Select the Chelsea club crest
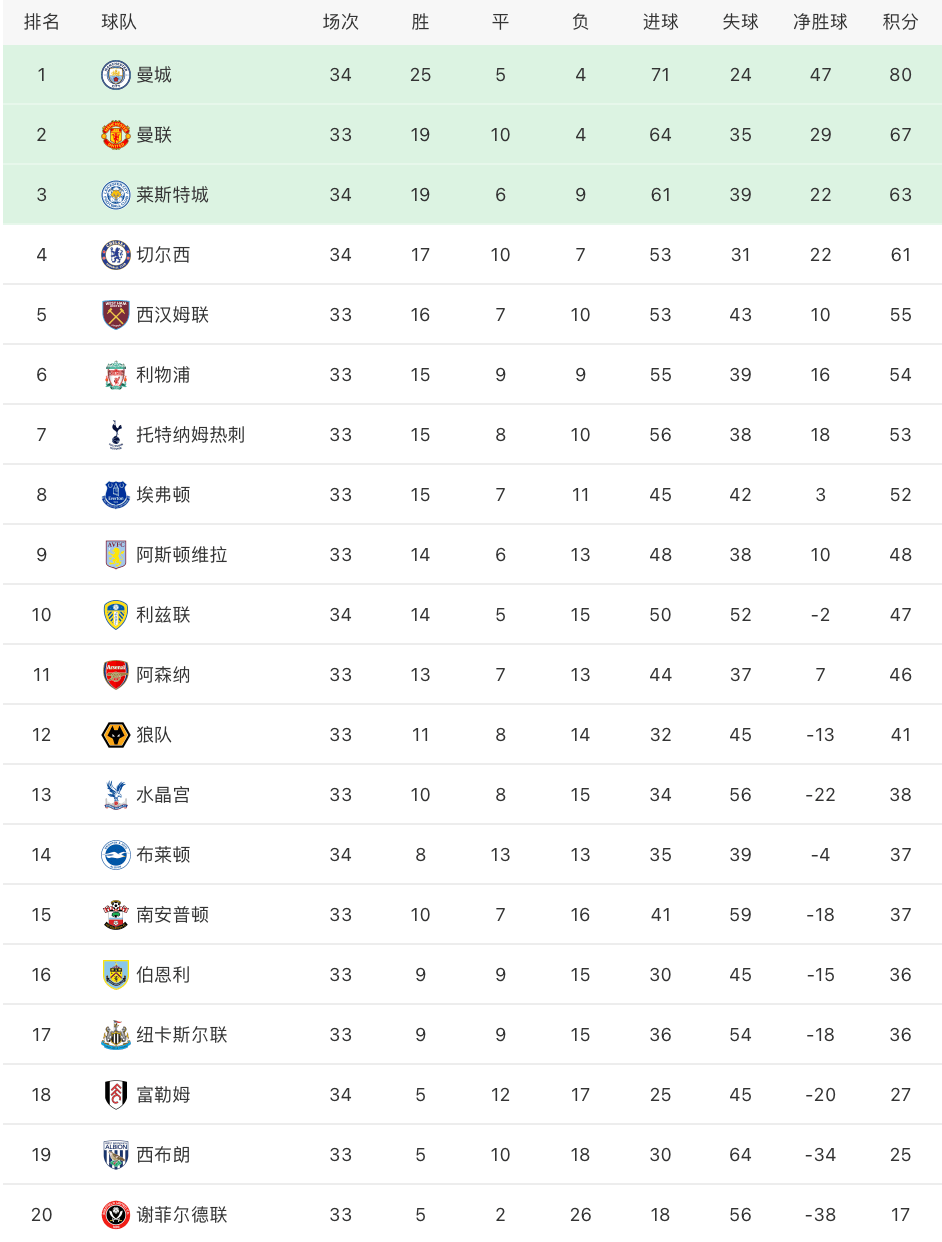Viewport: 942px width, 1242px height. point(116,255)
